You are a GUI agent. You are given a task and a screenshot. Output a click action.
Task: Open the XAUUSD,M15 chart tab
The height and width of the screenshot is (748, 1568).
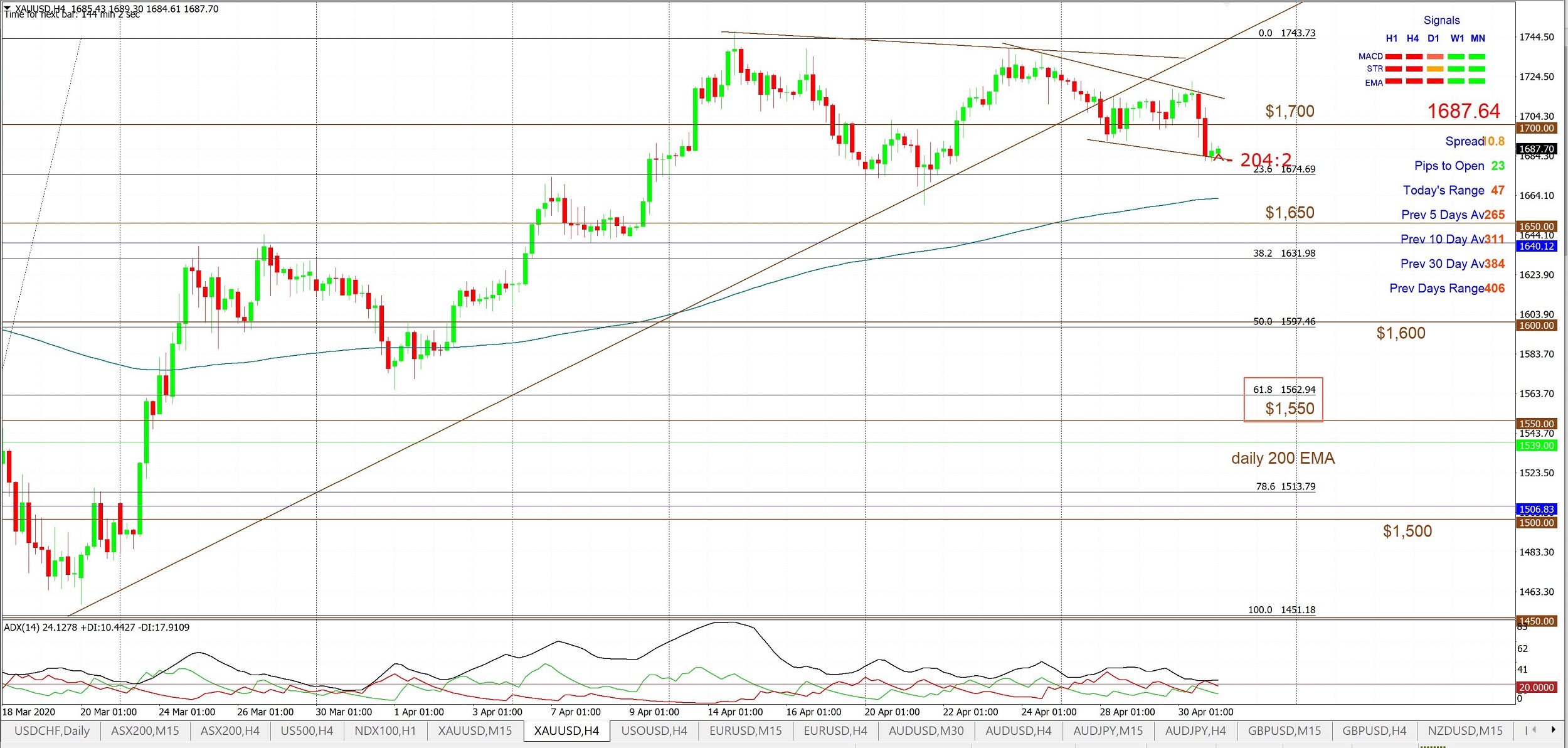[x=475, y=730]
